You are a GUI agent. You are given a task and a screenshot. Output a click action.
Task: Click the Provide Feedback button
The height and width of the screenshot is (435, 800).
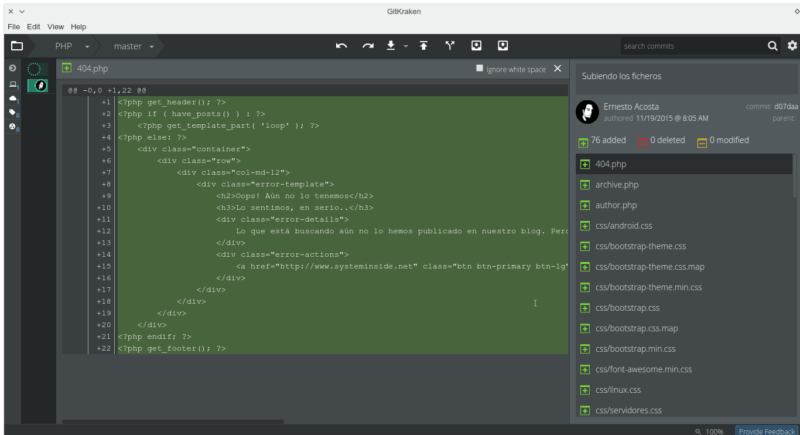[767, 431]
